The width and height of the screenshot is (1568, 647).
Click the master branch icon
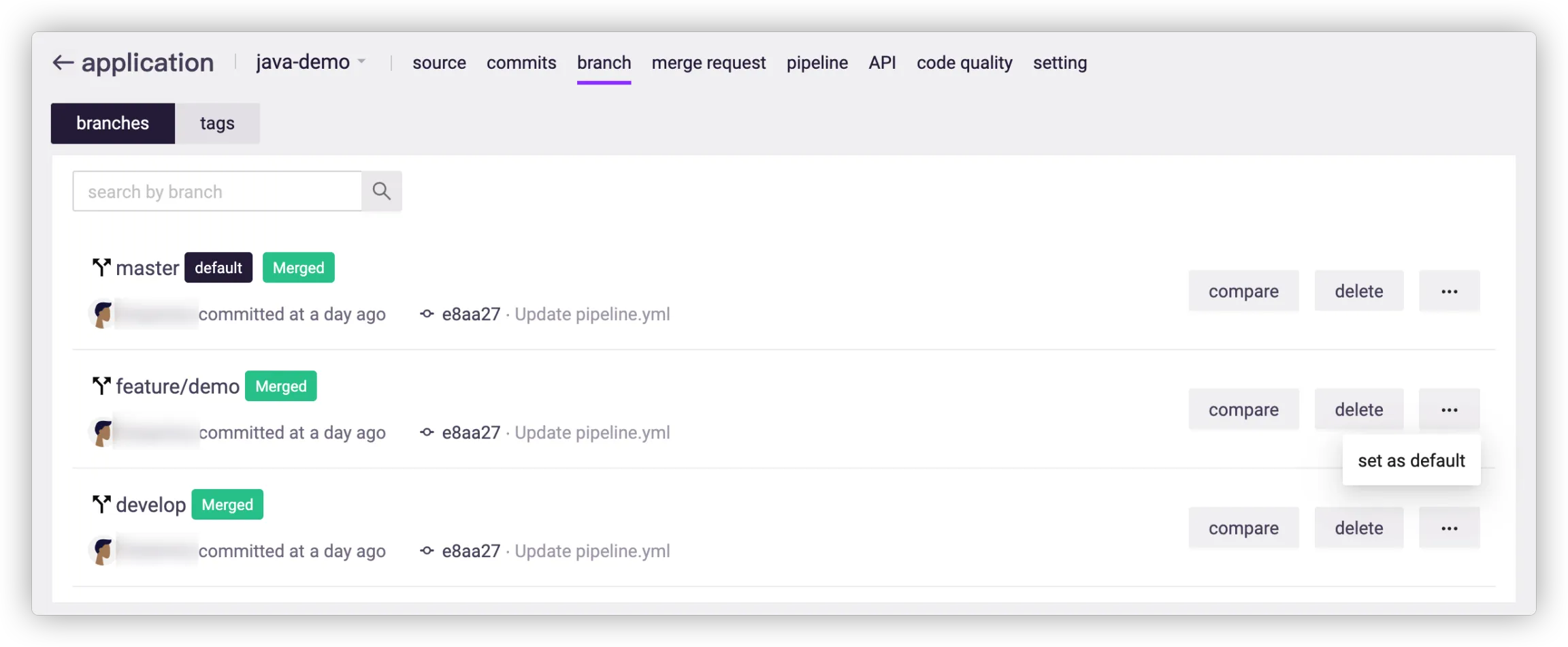(101, 268)
